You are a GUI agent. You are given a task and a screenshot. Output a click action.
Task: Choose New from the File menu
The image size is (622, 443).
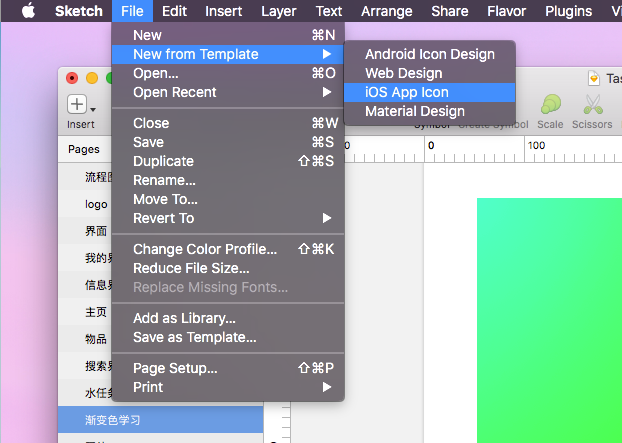(228, 35)
